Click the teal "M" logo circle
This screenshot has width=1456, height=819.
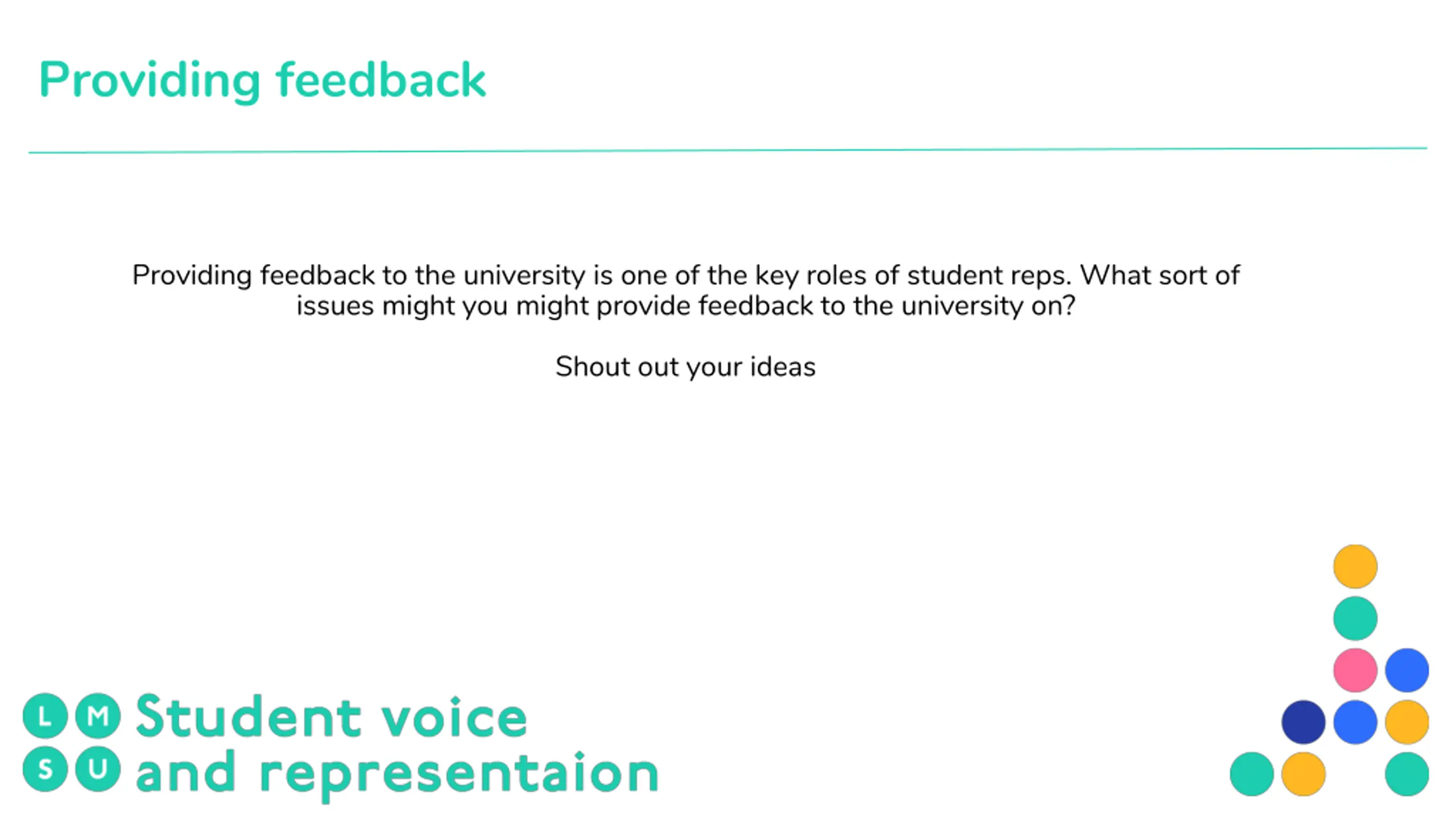click(x=98, y=716)
